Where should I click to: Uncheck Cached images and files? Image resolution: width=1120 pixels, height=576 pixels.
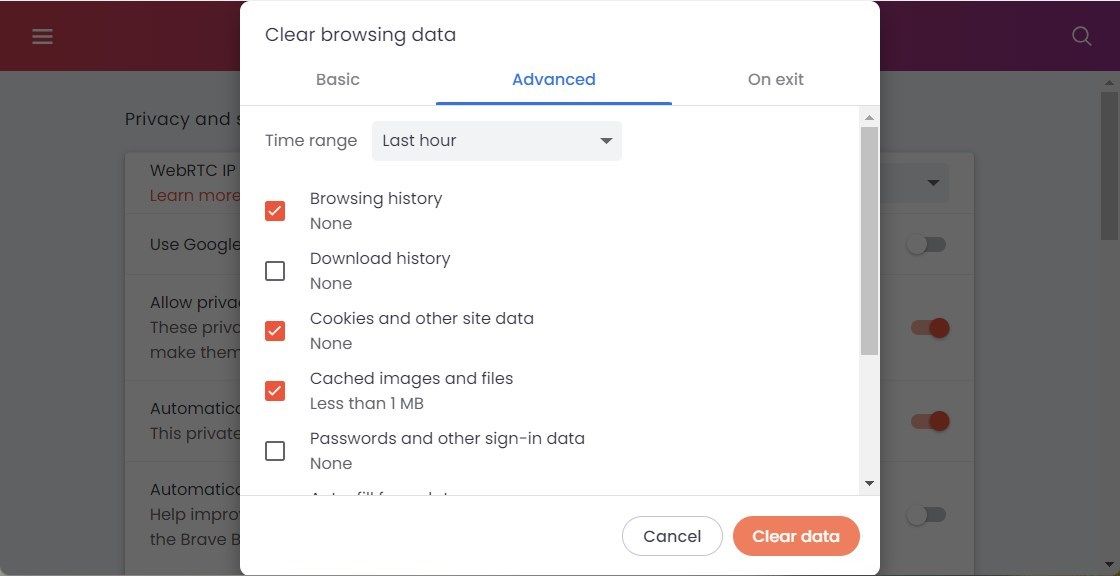point(275,391)
